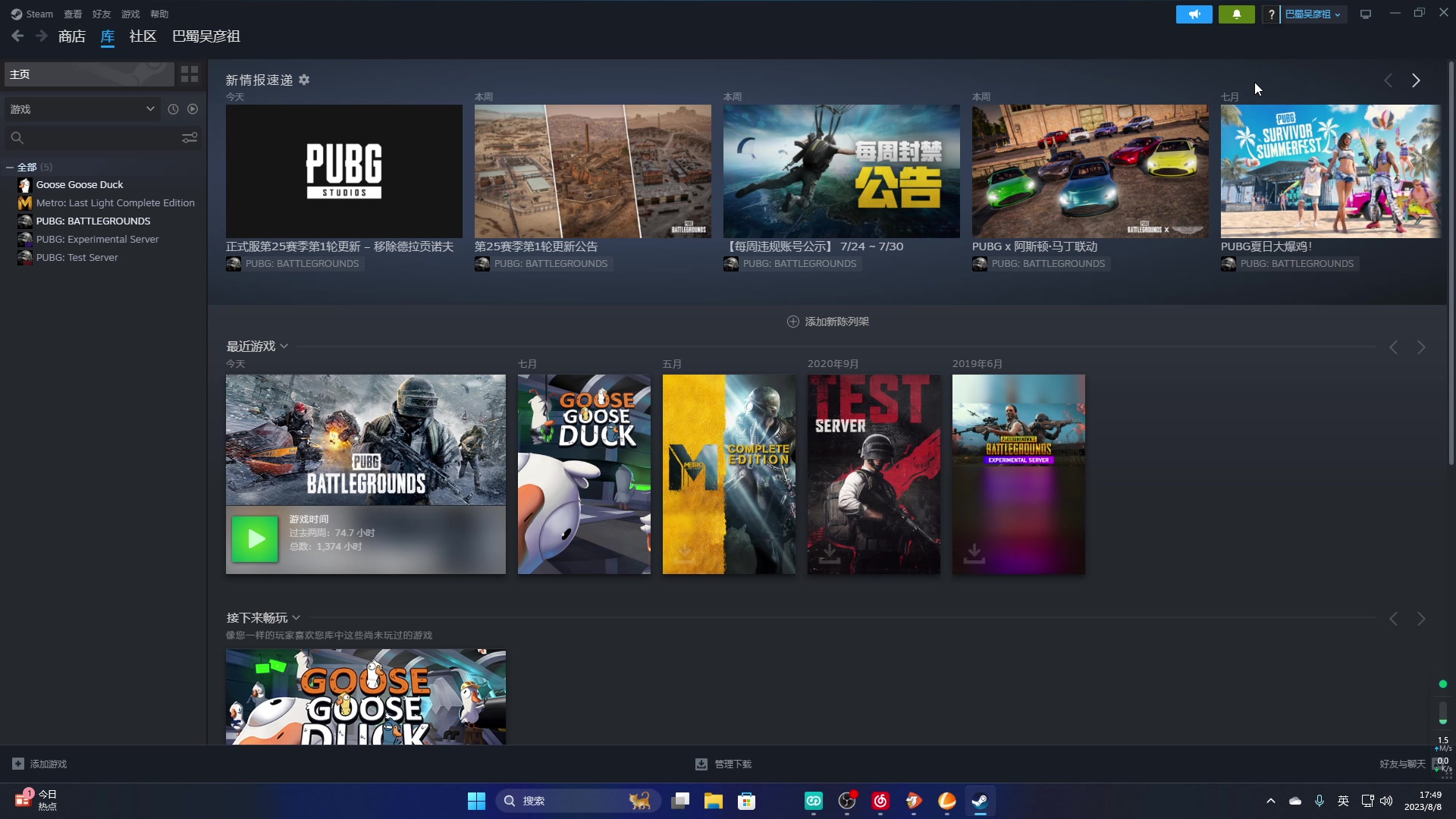Open volume control in system tray
The image size is (1456, 819).
pyautogui.click(x=1386, y=801)
